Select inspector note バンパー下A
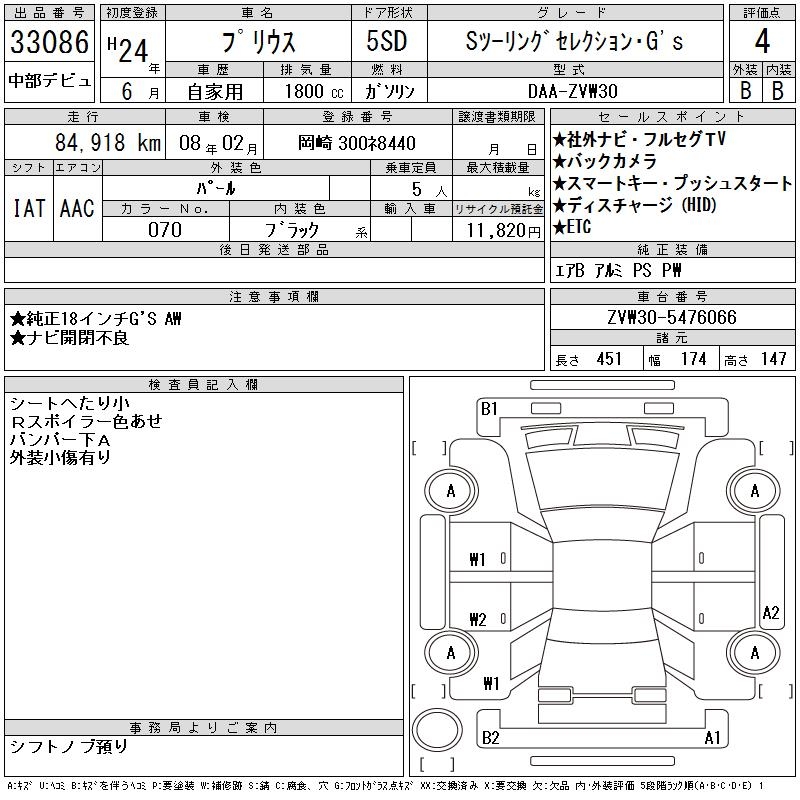 [60, 440]
